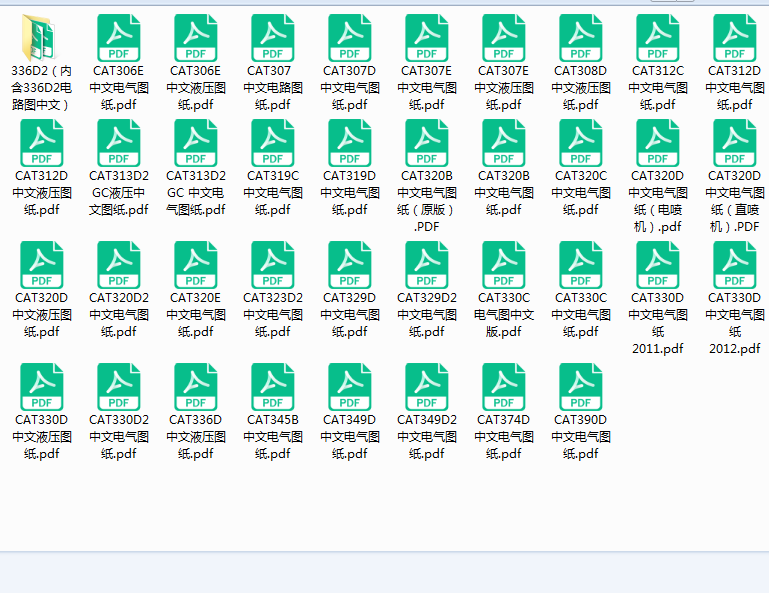The image size is (769, 593).
Task: Pick the CAT307E 中文电气图纸.pdf PDF icon
Action: click(427, 38)
